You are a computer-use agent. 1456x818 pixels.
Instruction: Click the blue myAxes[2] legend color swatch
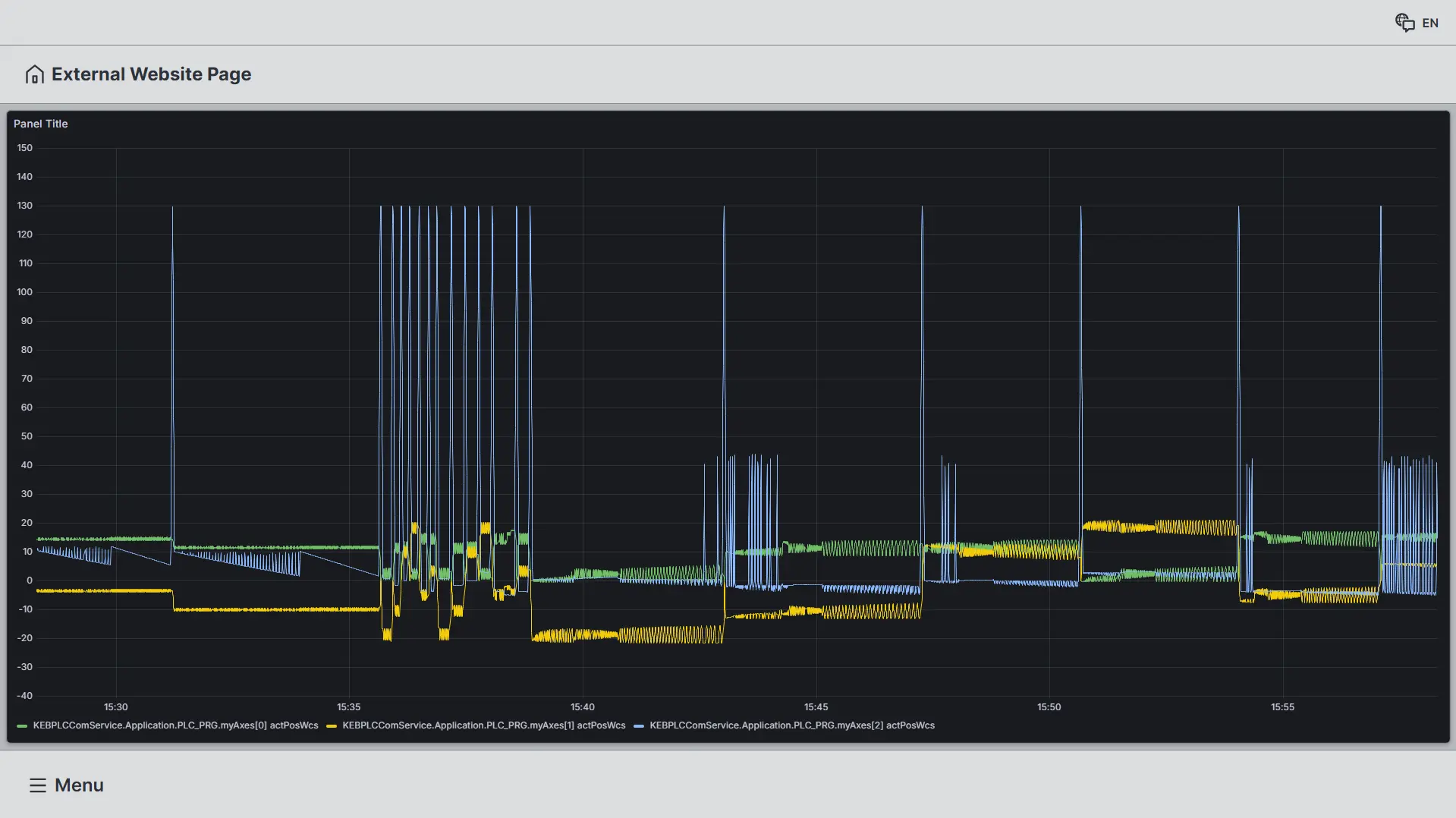click(x=639, y=726)
